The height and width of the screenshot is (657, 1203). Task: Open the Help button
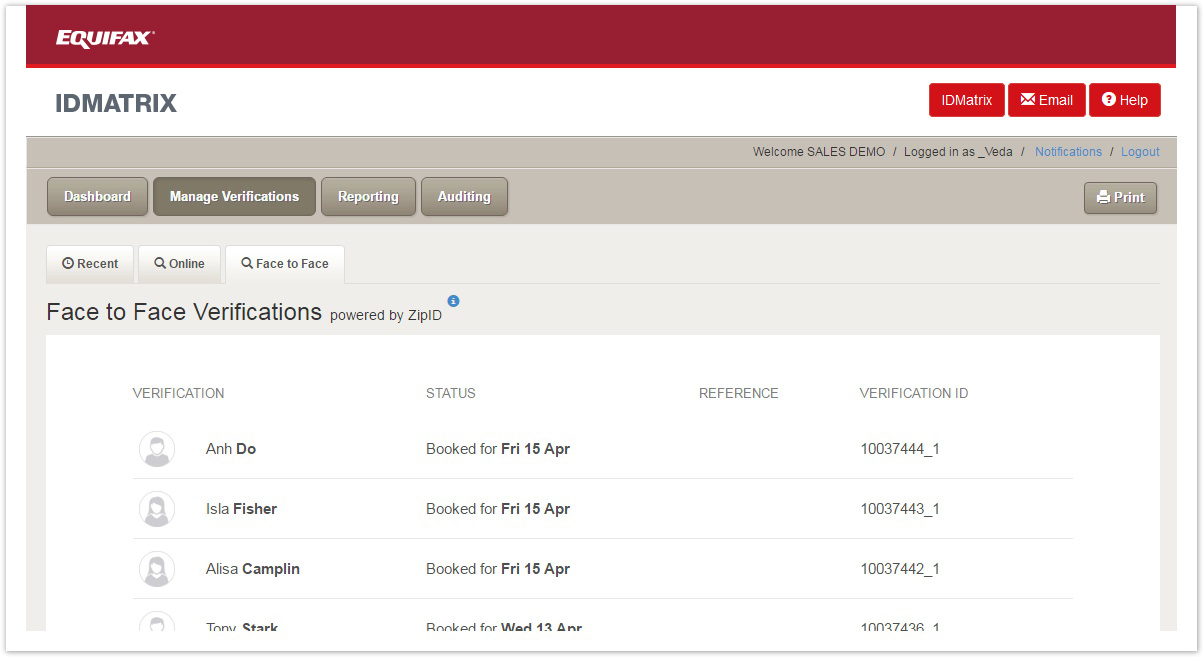[x=1125, y=100]
